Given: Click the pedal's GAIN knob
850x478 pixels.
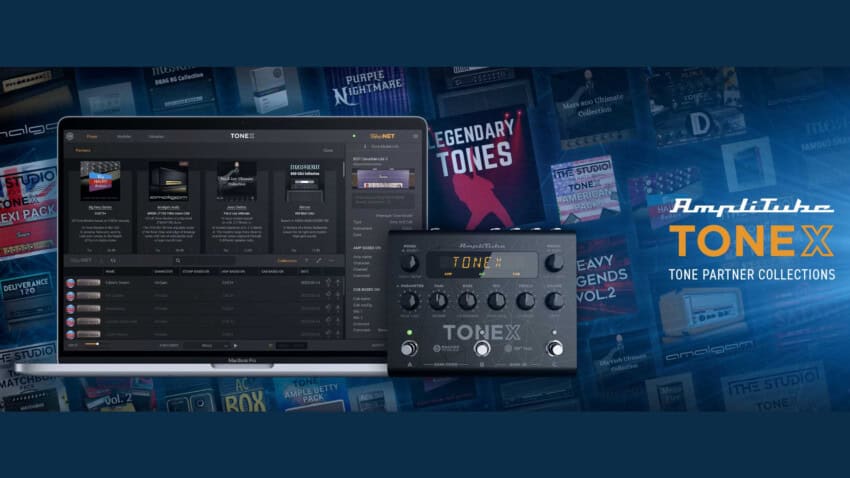Looking at the screenshot, I should click(x=438, y=300).
